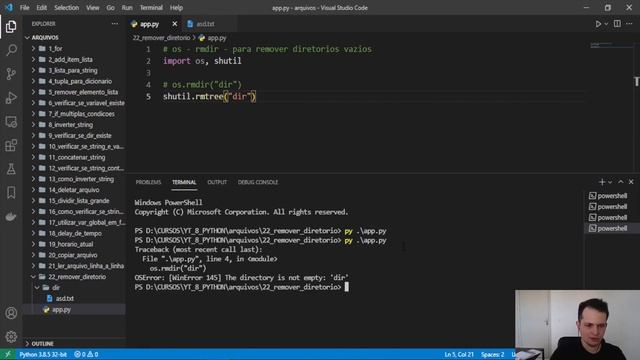Switch to the Debug Console tab
The width and height of the screenshot is (640, 360).
258,182
